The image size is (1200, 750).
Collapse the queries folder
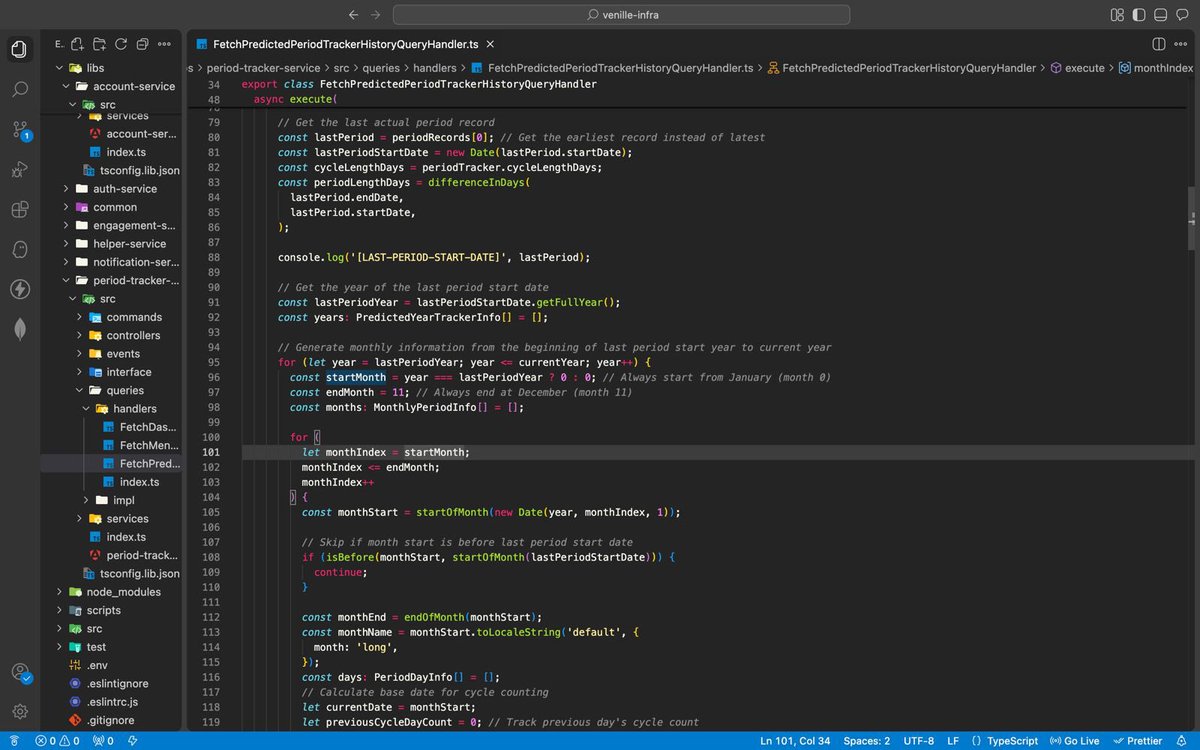pyautogui.click(x=112, y=390)
